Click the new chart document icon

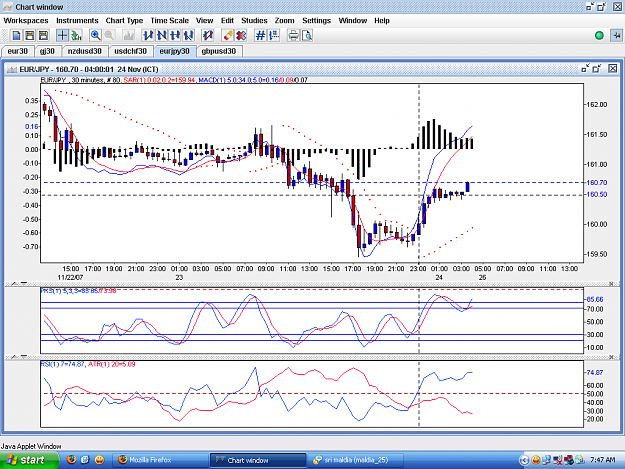[x=16, y=36]
